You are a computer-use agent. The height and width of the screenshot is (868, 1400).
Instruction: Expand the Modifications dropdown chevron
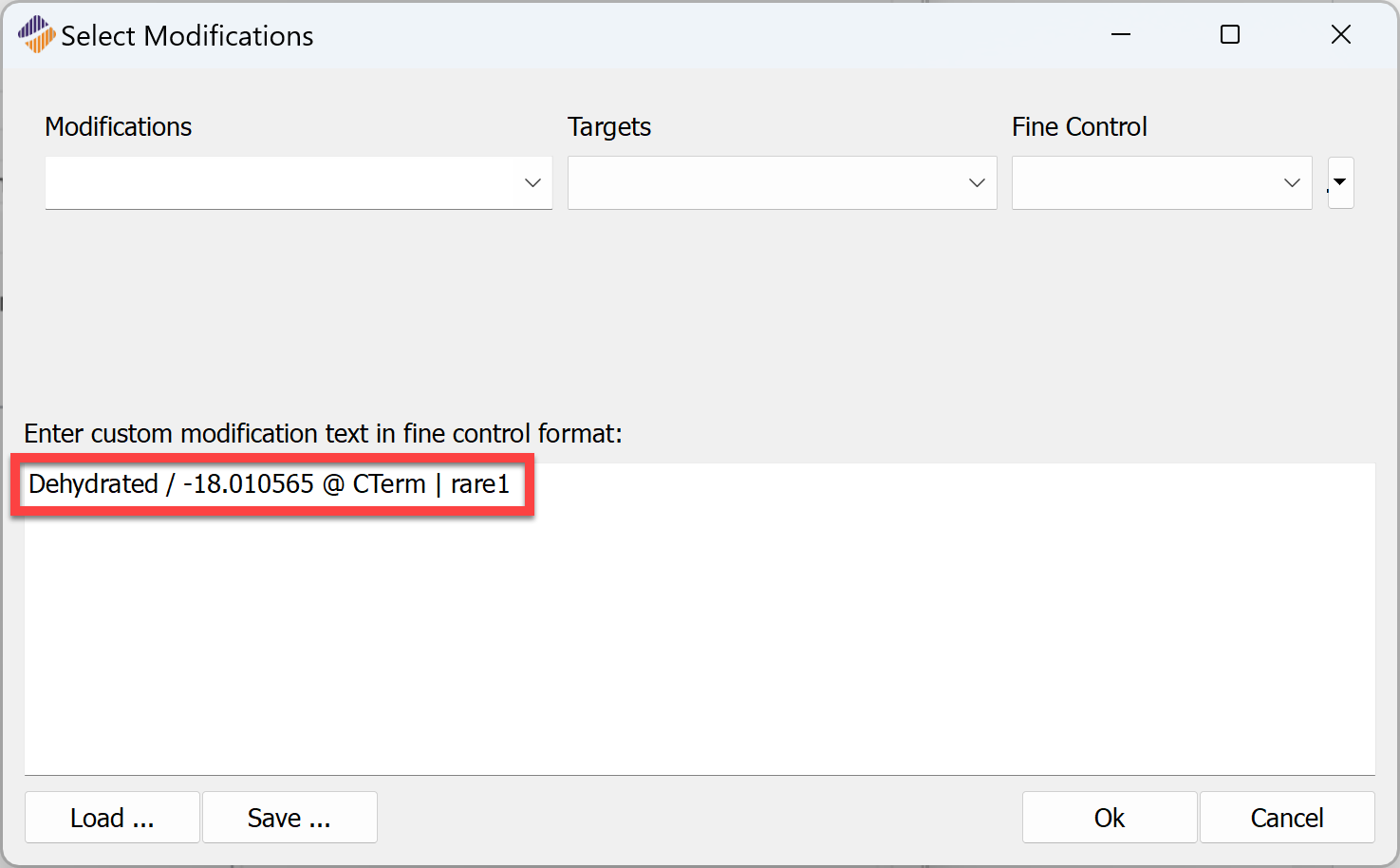pyautogui.click(x=532, y=182)
